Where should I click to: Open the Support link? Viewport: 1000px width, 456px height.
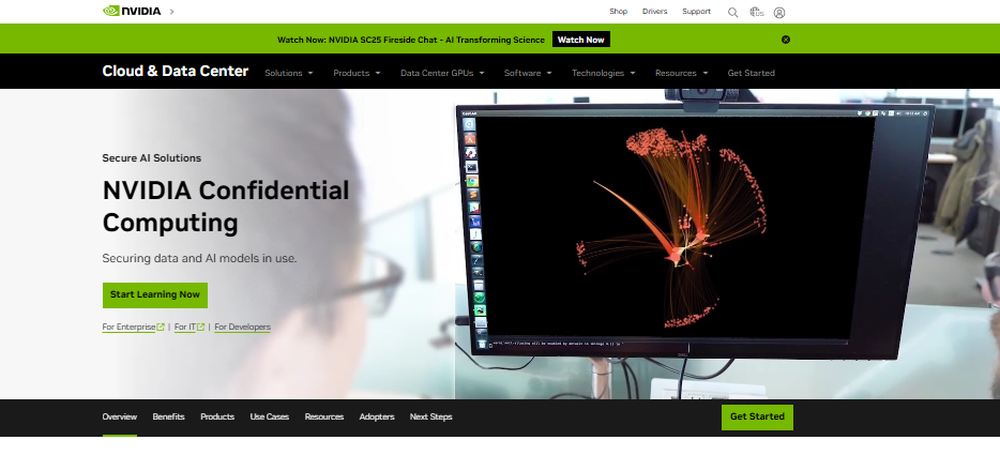[696, 11]
